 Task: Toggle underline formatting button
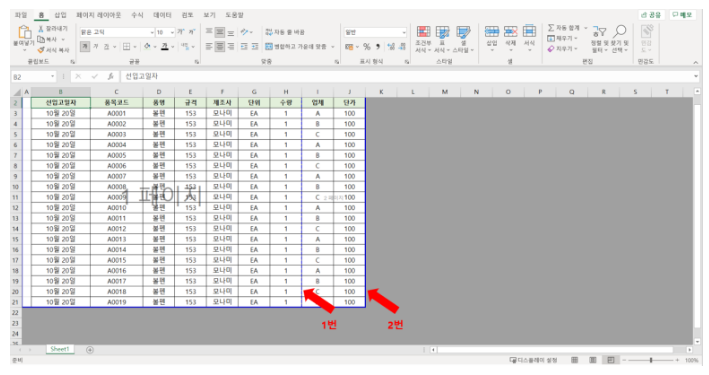tap(106, 46)
